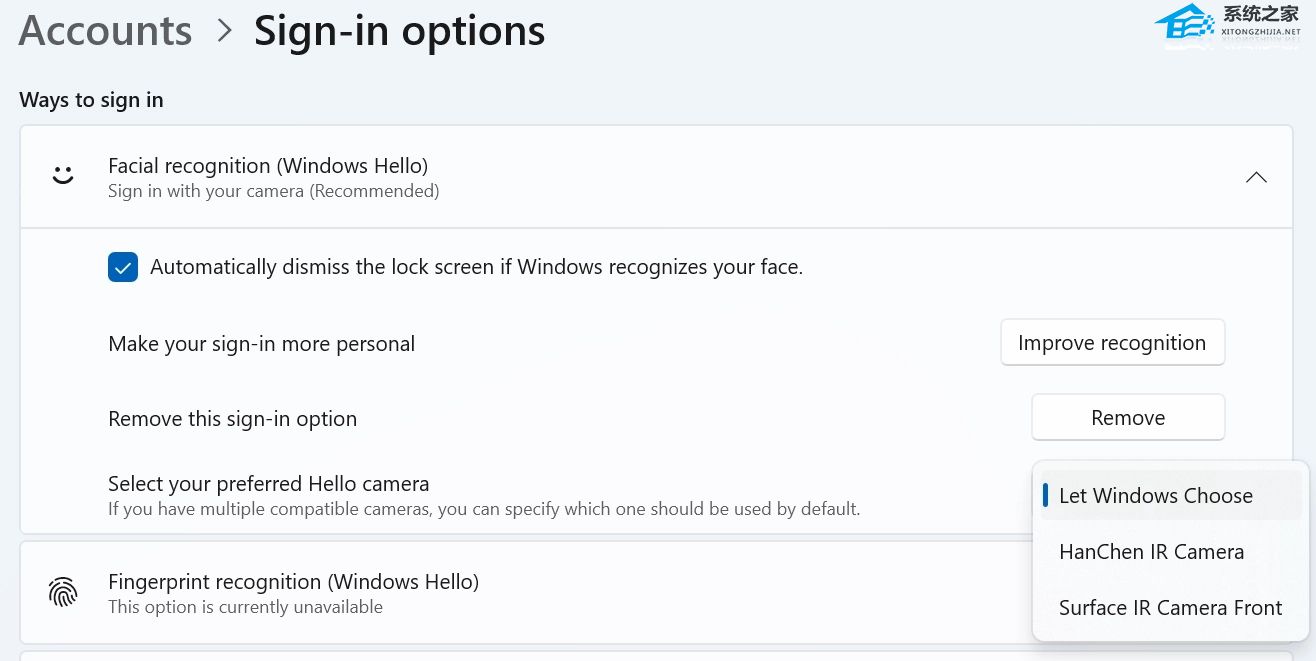The image size is (1316, 661).
Task: Pick Surface IR Camera Front option
Action: [x=1170, y=608]
